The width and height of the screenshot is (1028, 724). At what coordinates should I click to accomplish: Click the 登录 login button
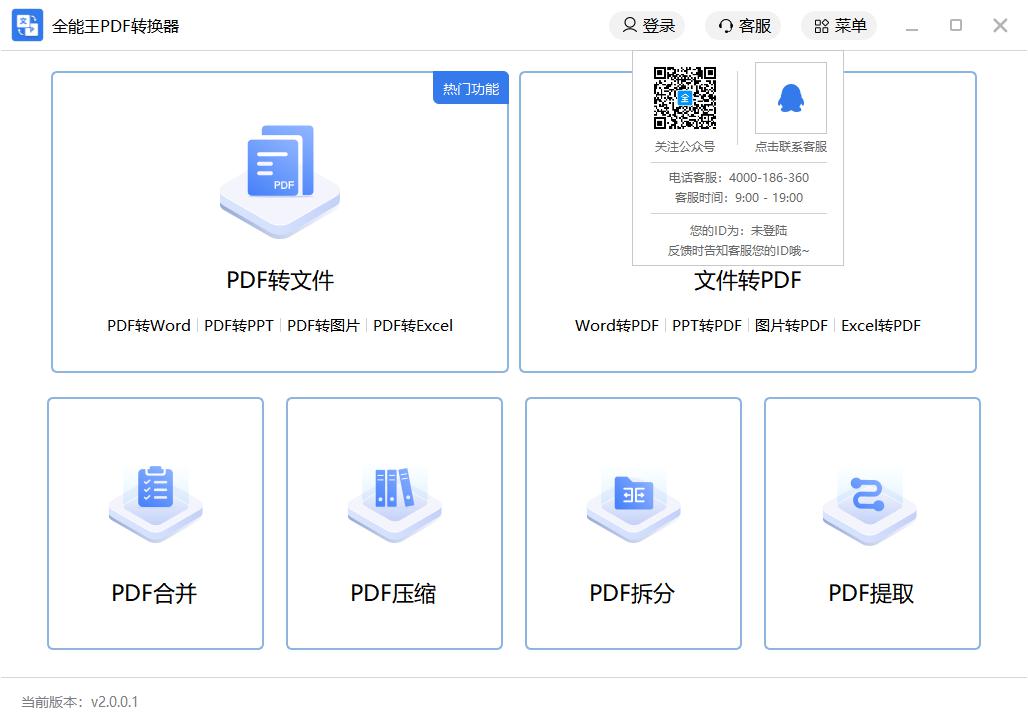pyautogui.click(x=647, y=26)
